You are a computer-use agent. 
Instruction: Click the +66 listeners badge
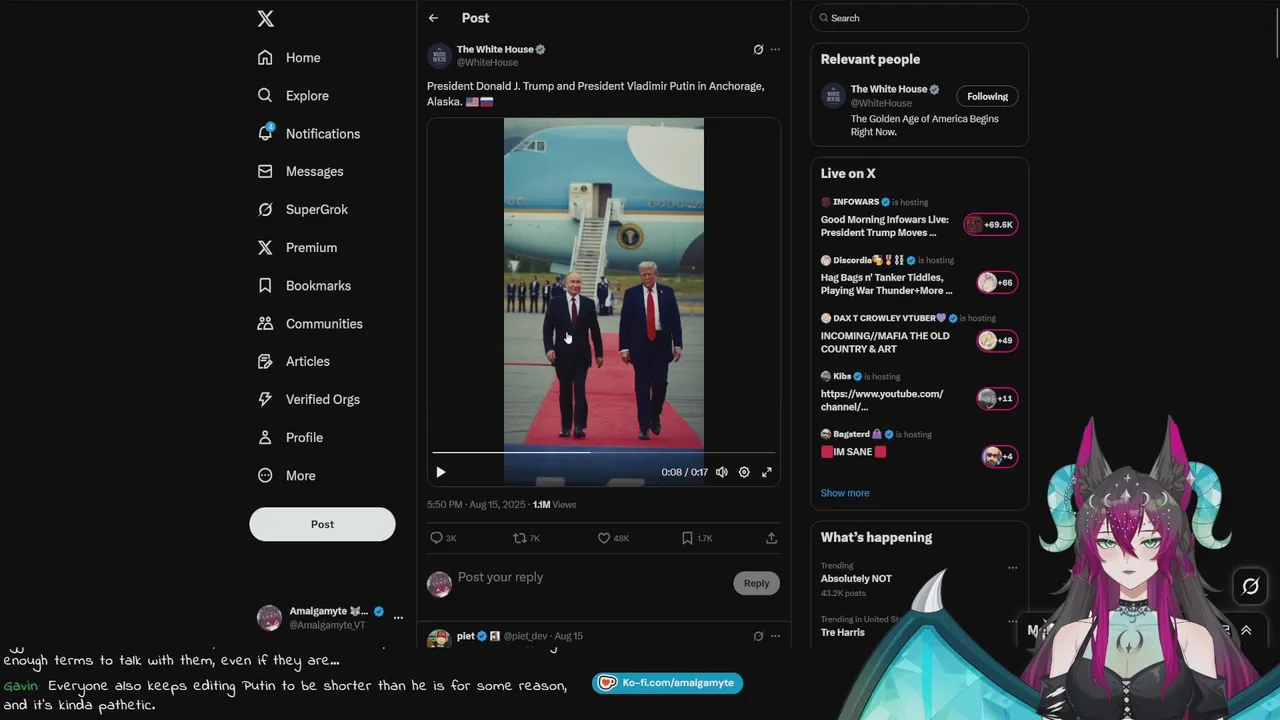pos(997,283)
